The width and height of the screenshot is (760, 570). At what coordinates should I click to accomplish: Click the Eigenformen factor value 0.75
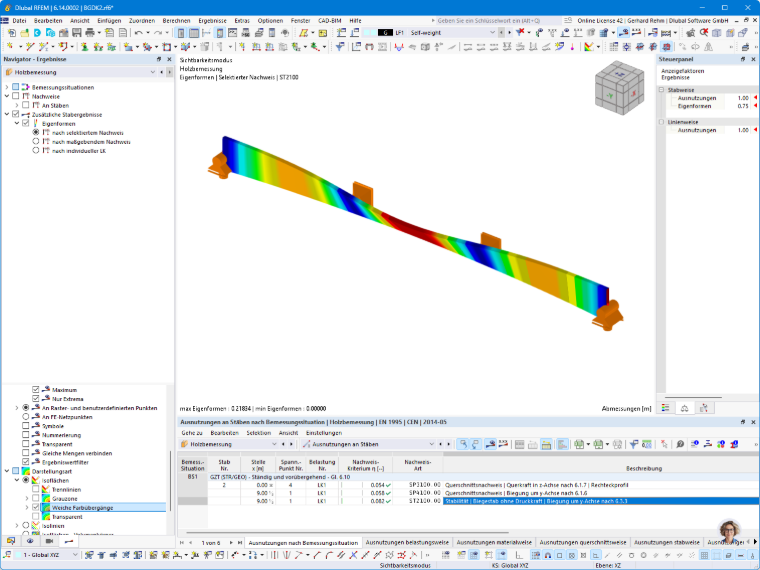point(743,106)
